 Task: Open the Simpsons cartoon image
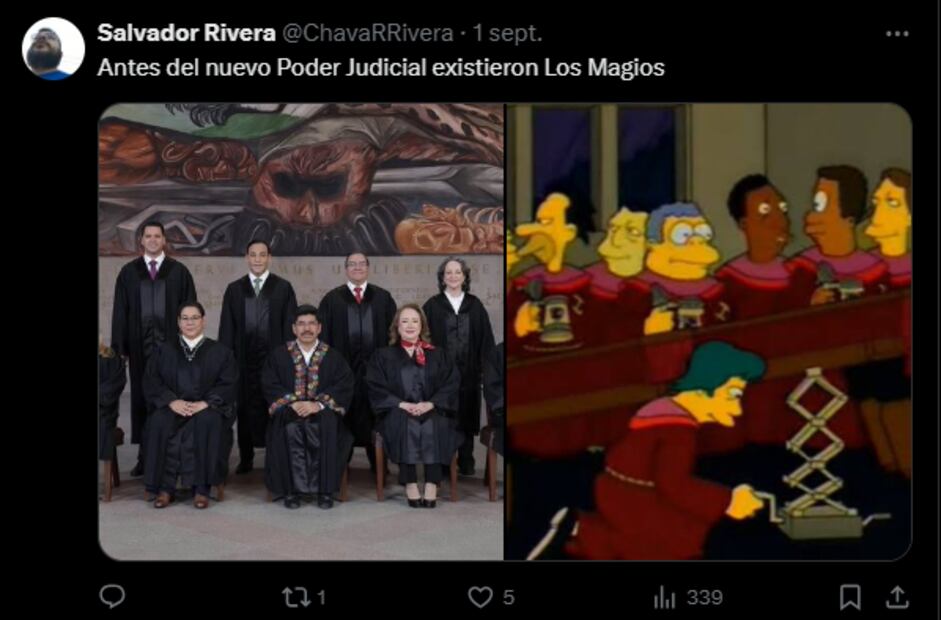(x=709, y=332)
